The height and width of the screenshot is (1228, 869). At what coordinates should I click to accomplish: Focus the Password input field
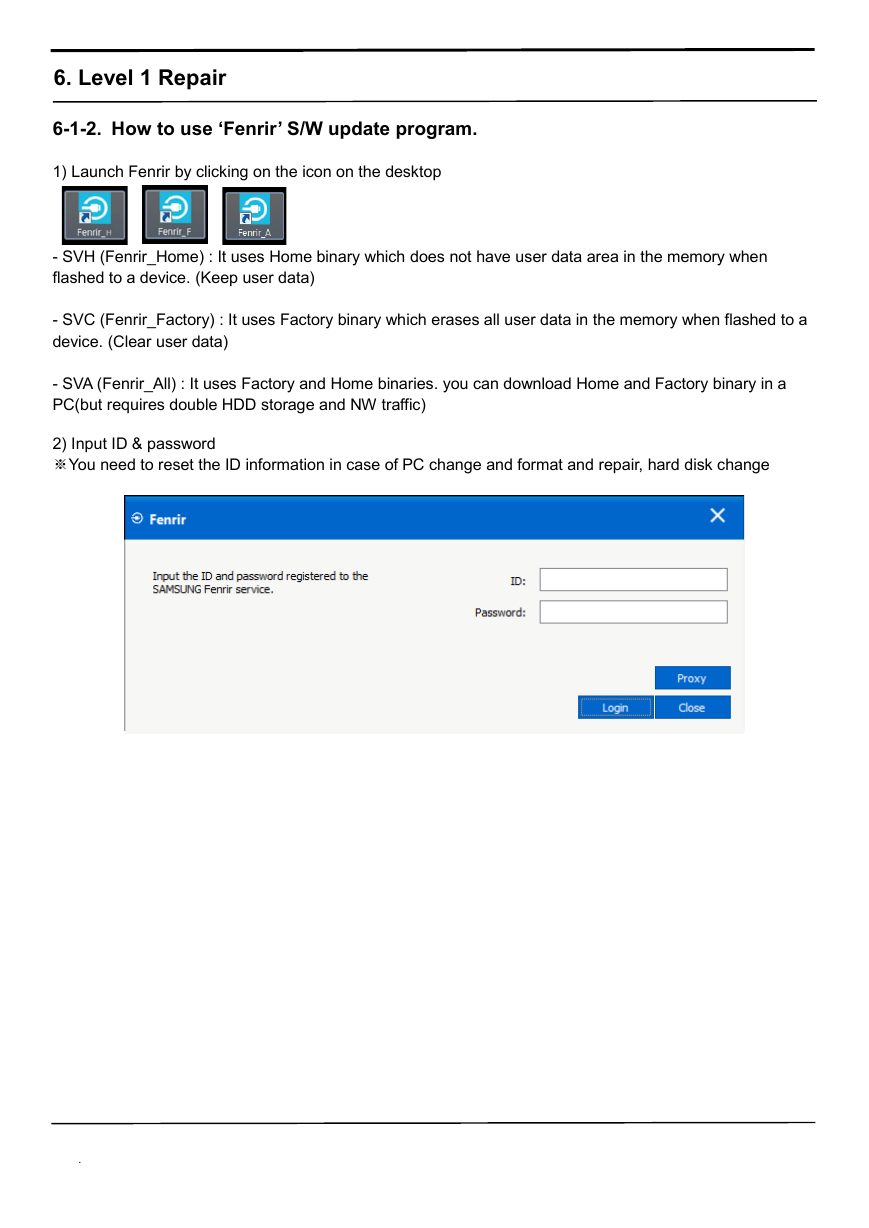tap(633, 612)
